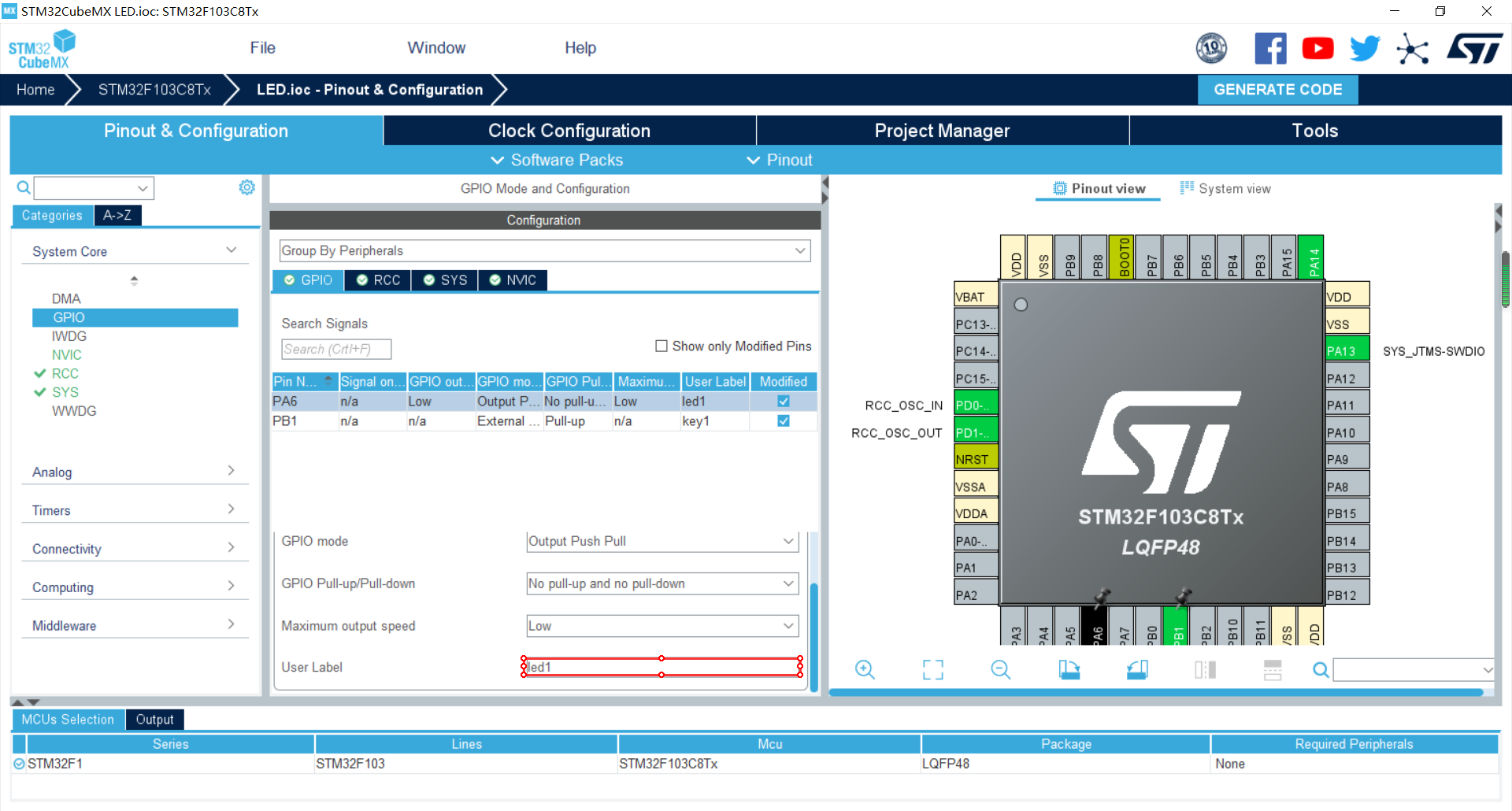Image resolution: width=1512 pixels, height=811 pixels.
Task: Switch to System view
Action: click(x=1225, y=188)
